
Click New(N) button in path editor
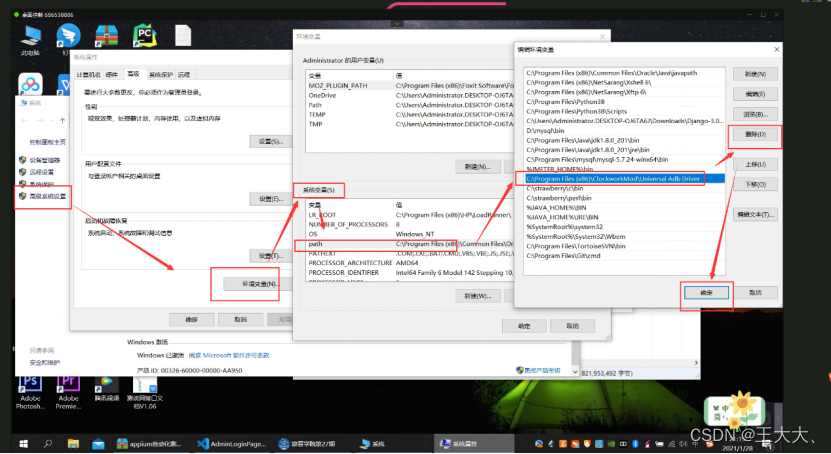(755, 74)
